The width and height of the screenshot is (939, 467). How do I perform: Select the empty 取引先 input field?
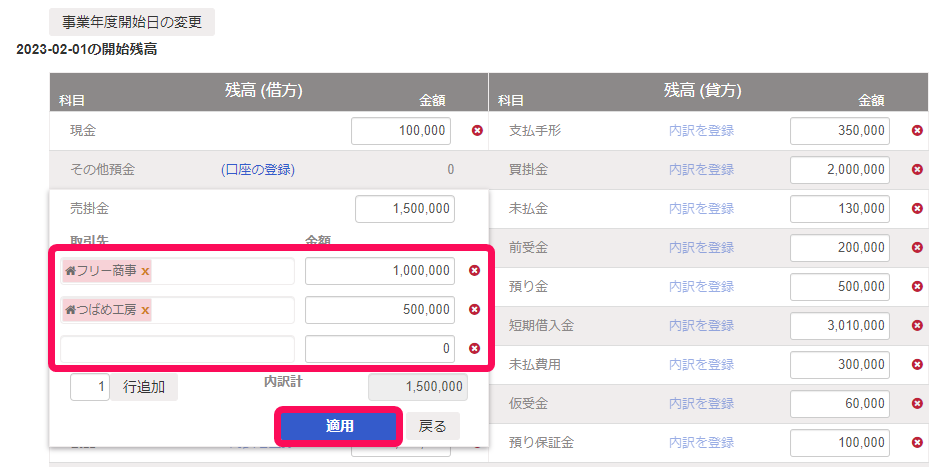point(178,349)
